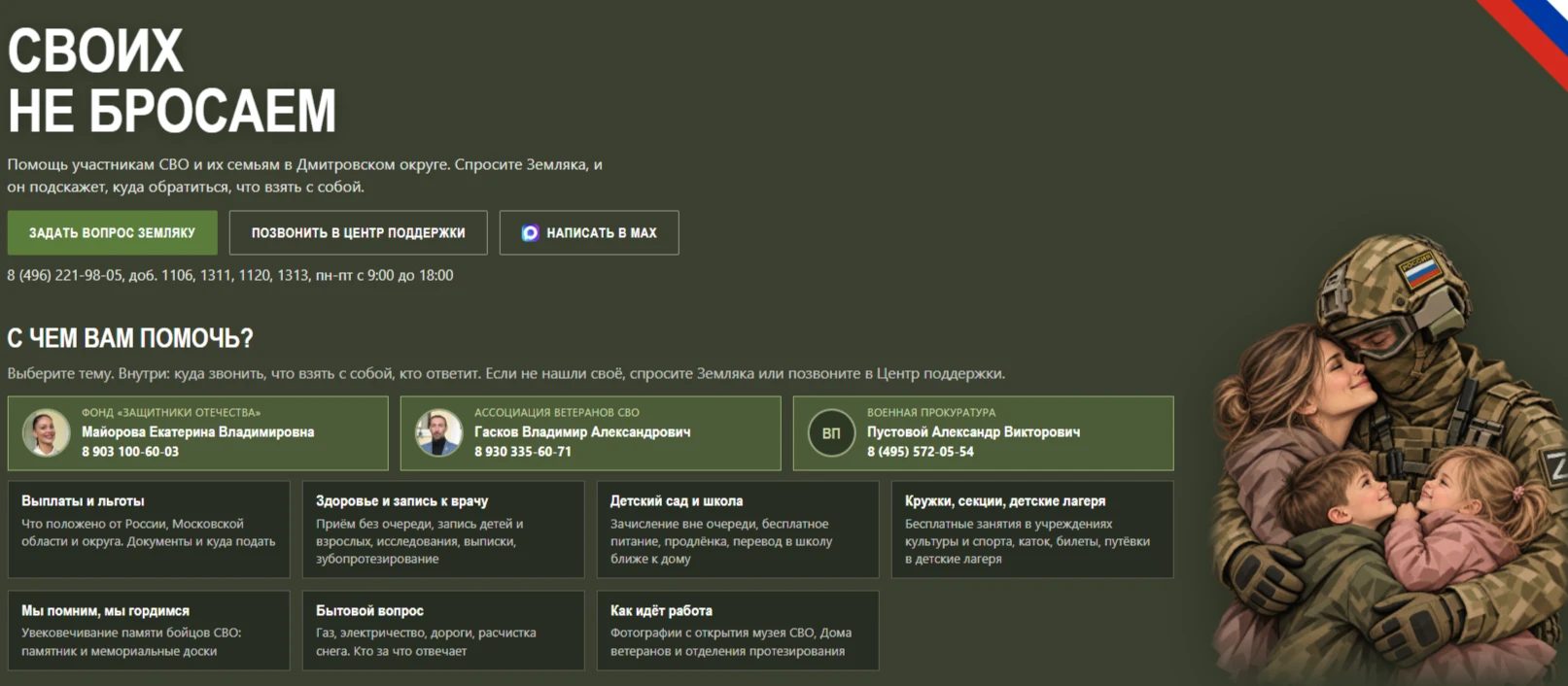Click phone number 8 903 100-60-03

click(130, 452)
